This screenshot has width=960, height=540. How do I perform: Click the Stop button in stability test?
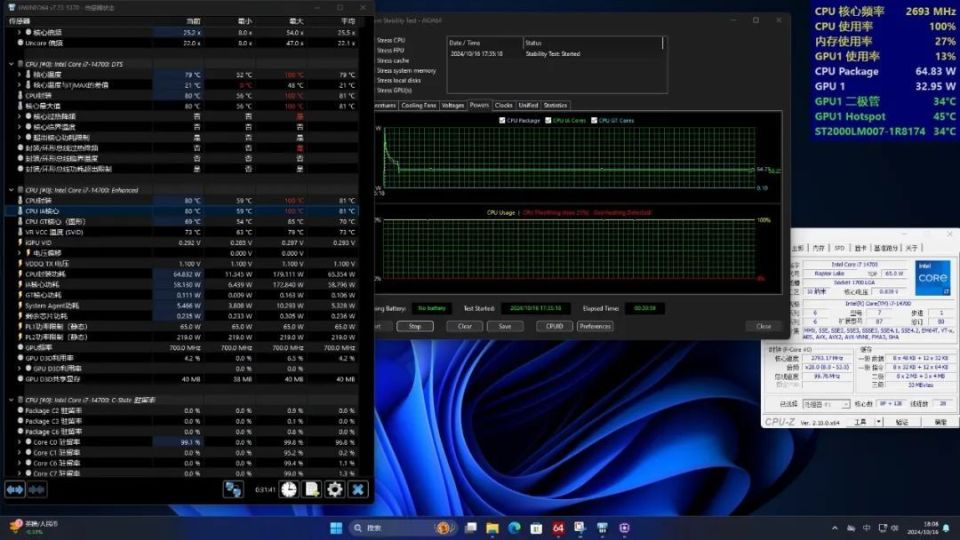[x=414, y=326]
